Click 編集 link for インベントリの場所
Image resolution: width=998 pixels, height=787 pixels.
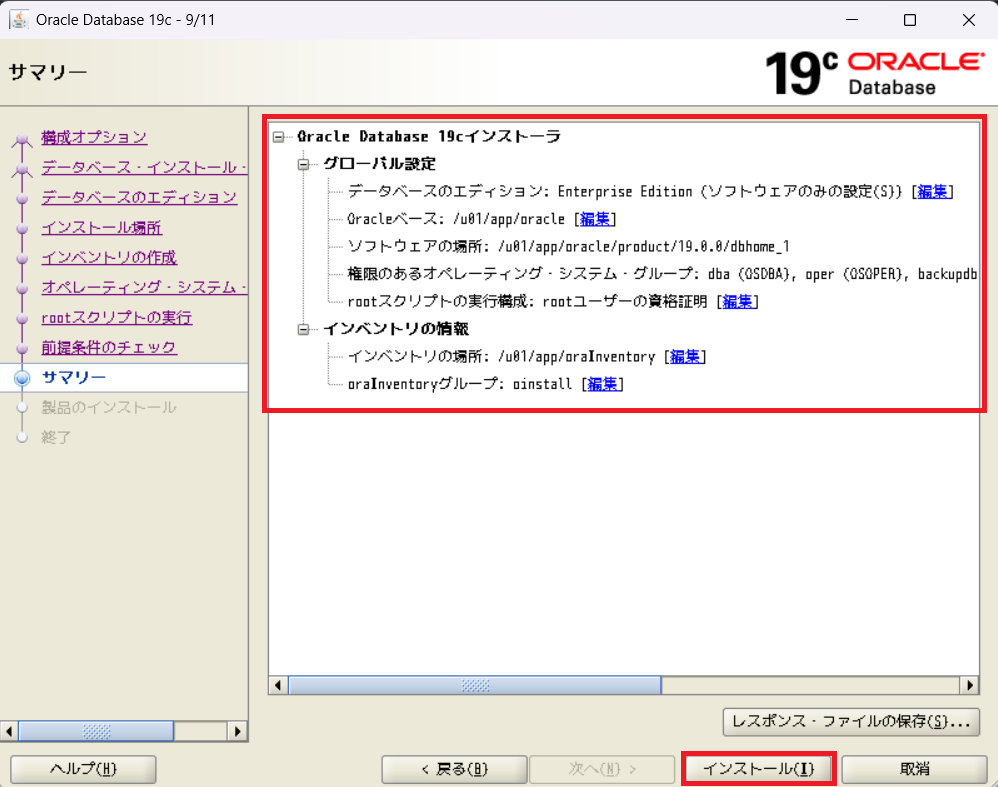686,356
